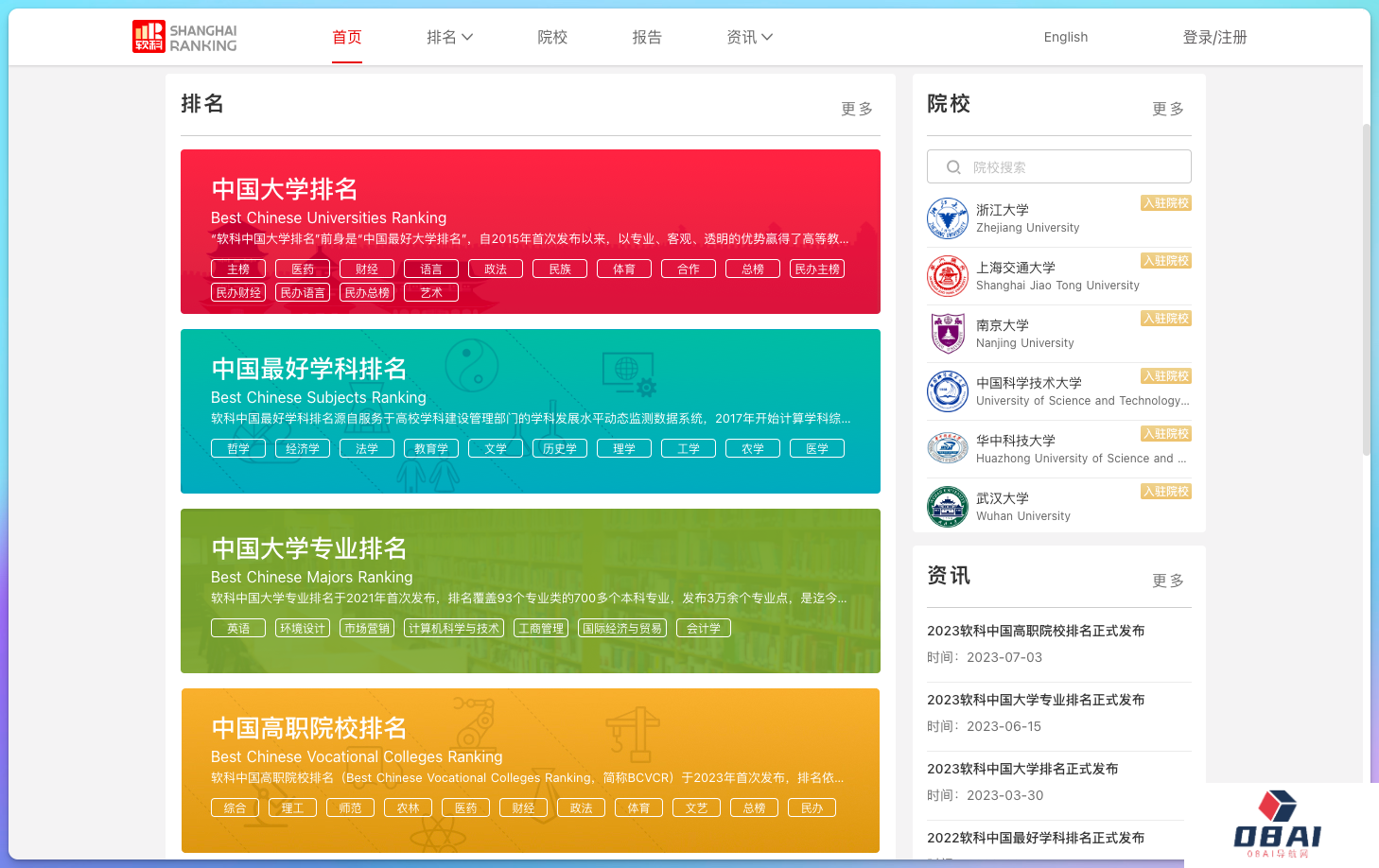Select the 民办财经 tag
This screenshot has height=868, width=1379.
pyautogui.click(x=238, y=292)
